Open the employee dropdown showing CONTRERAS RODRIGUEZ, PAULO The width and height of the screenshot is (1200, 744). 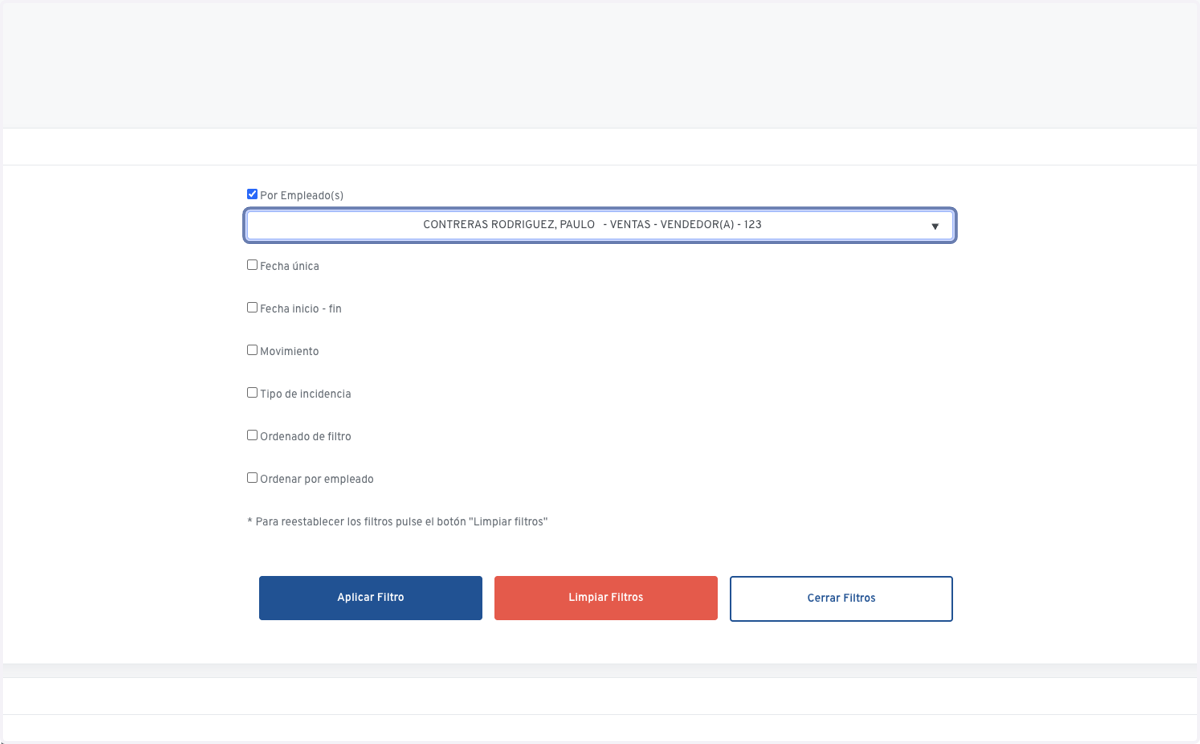[600, 225]
